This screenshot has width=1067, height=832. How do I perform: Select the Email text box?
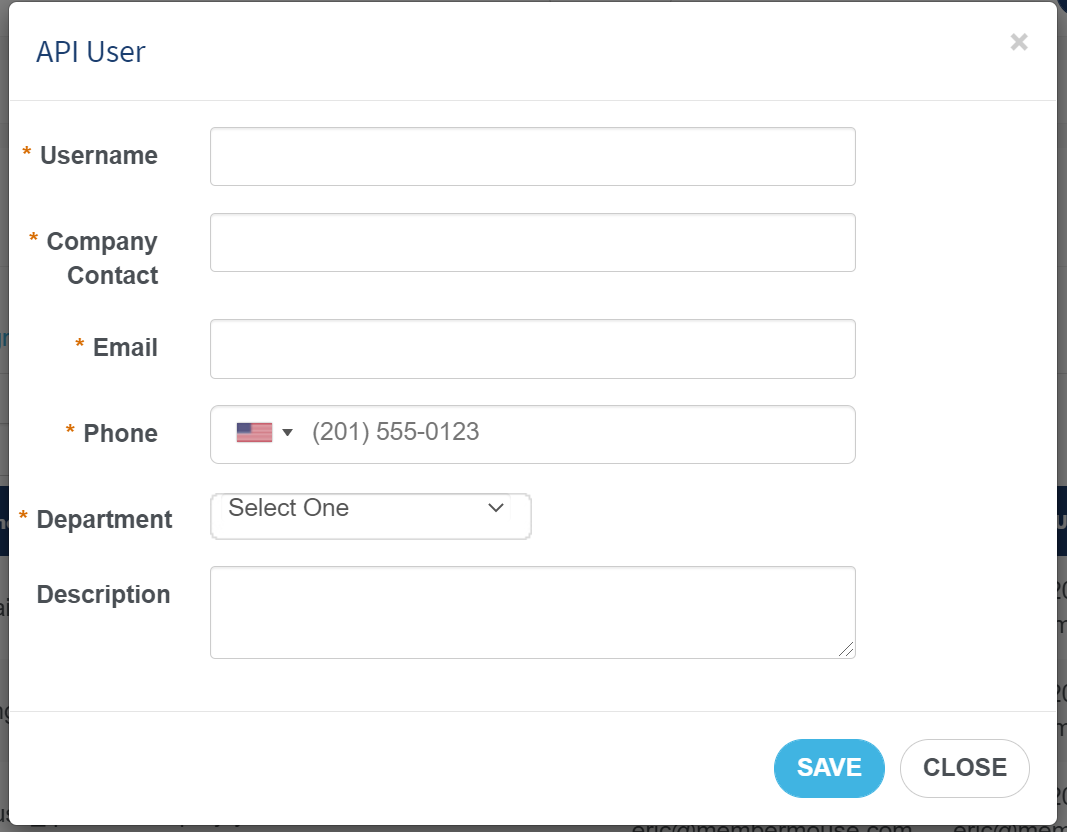click(x=533, y=349)
